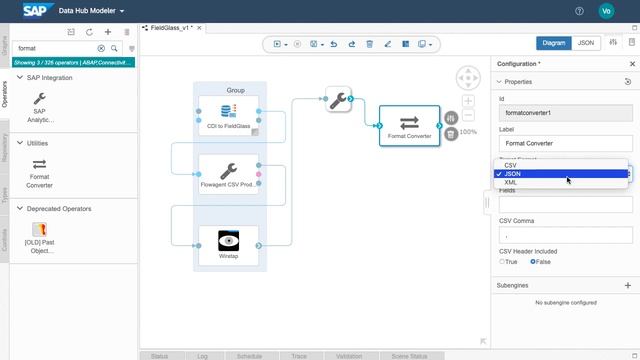This screenshot has width=640, height=360.
Task: Open the save options dropdown arrow
Action: click(x=322, y=44)
